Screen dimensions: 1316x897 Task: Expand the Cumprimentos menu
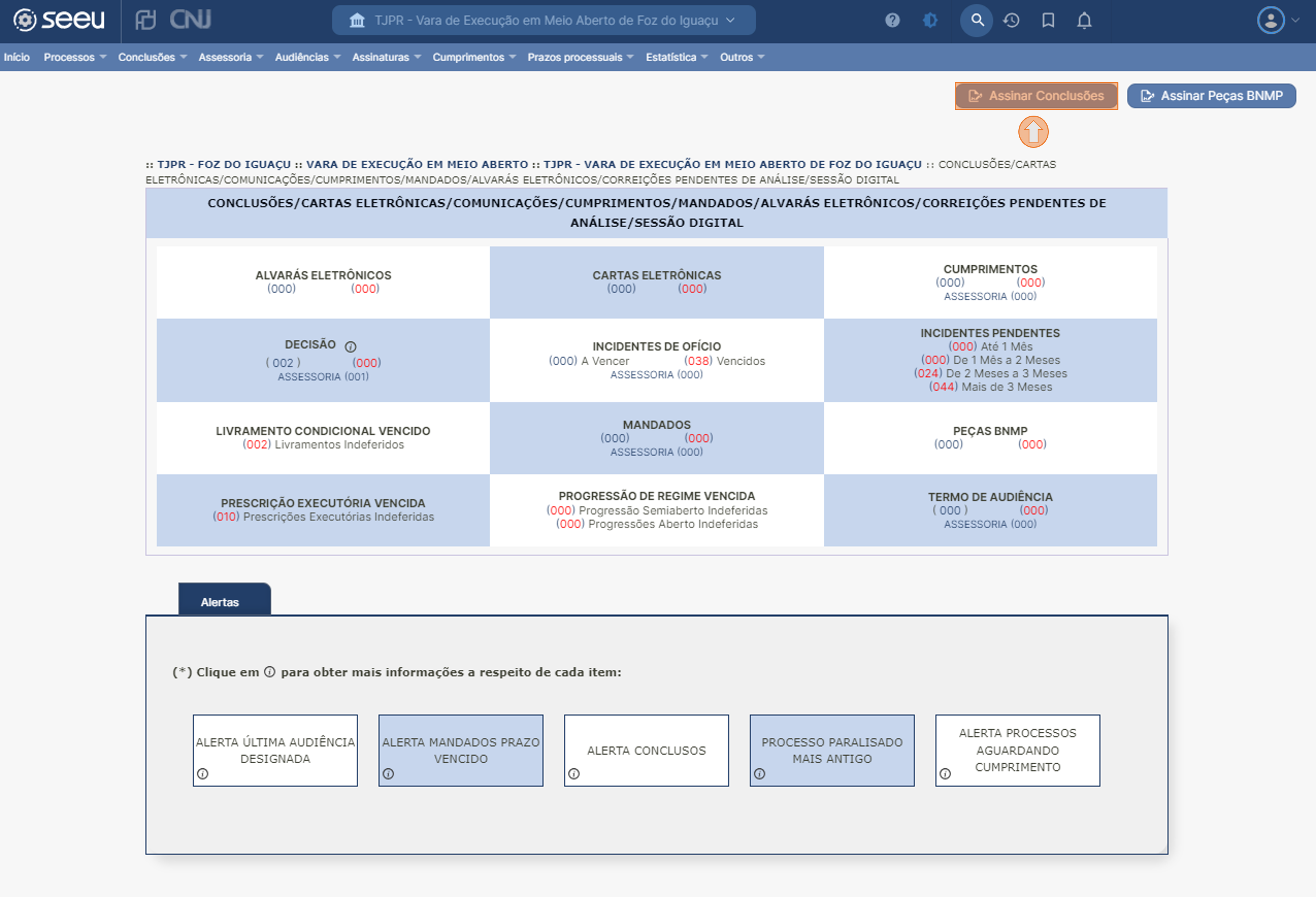pyautogui.click(x=474, y=57)
